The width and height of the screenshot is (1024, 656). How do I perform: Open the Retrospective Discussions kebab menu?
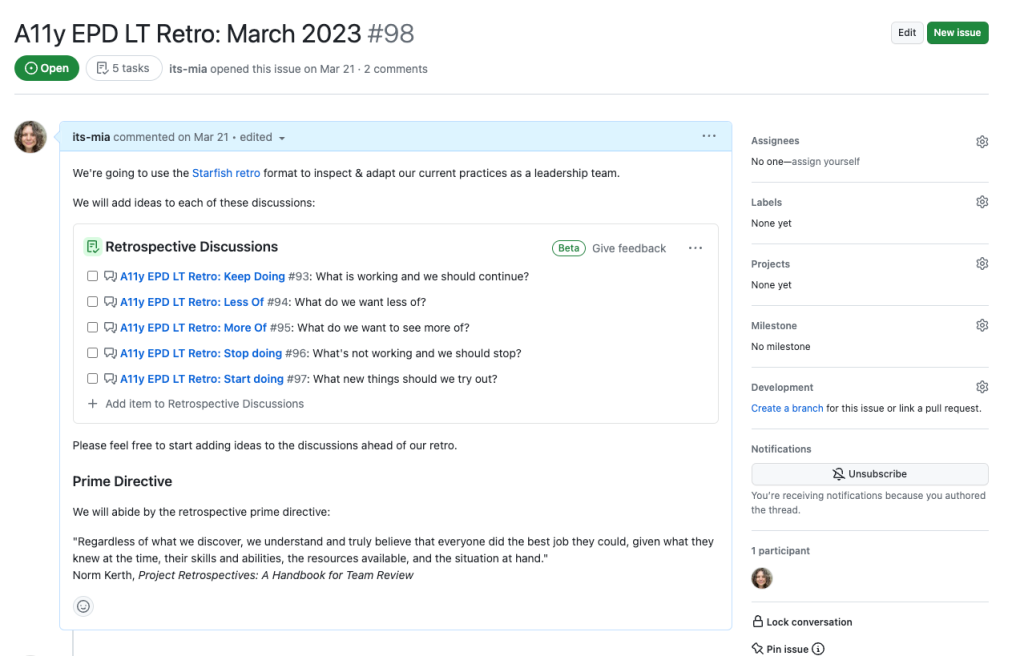(x=694, y=247)
